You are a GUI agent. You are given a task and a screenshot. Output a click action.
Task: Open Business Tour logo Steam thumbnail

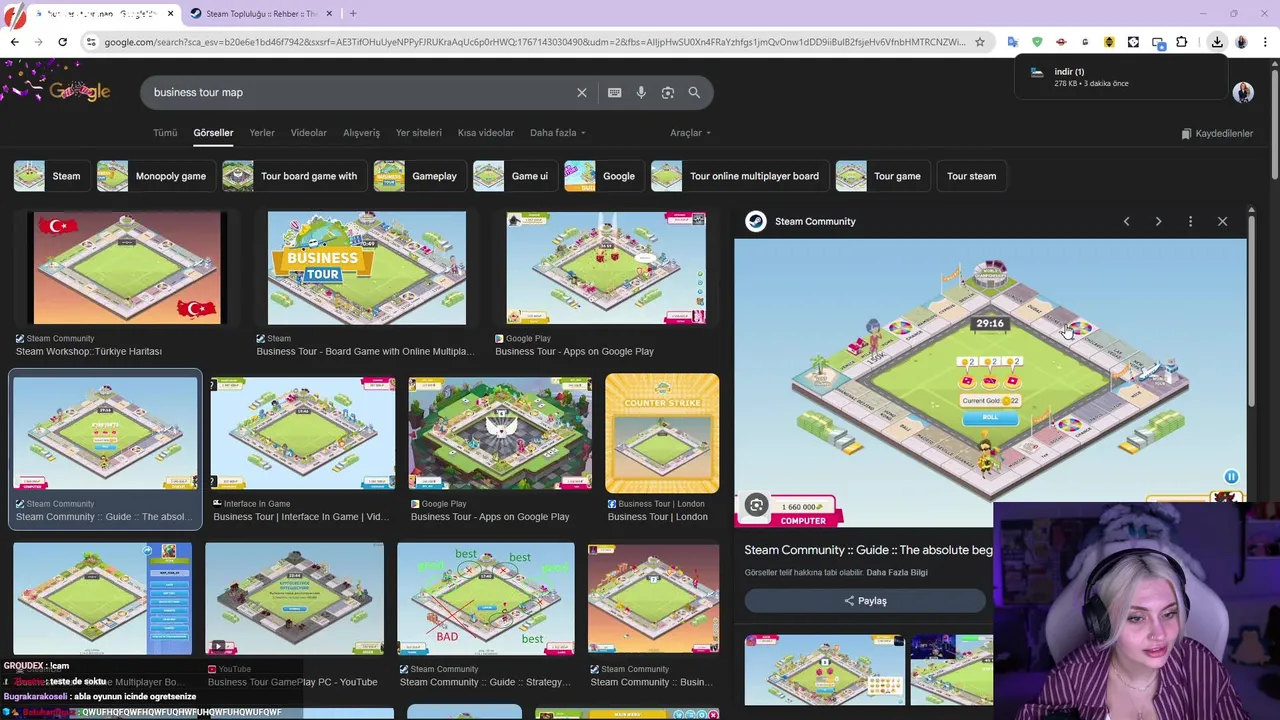click(x=366, y=267)
